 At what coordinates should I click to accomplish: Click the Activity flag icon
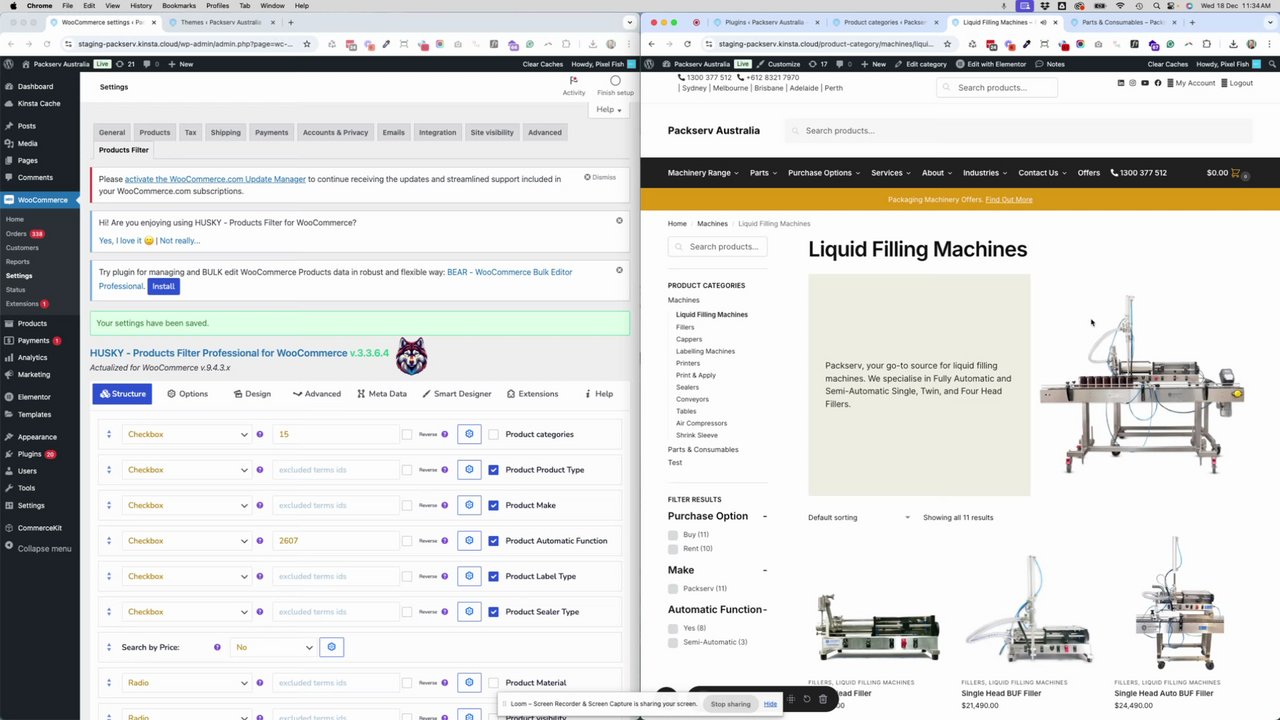tap(573, 80)
